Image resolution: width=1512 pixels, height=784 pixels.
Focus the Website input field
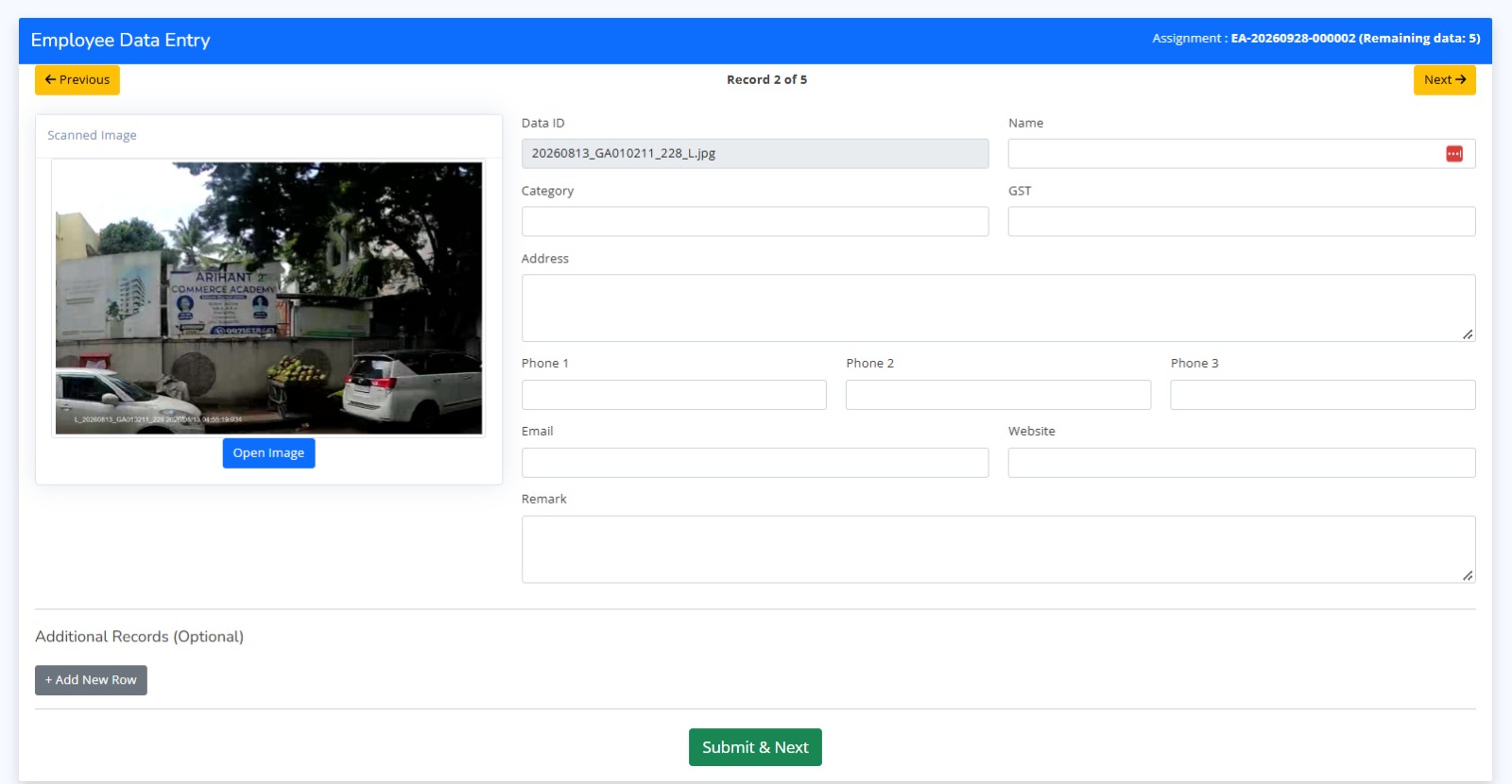1242,463
